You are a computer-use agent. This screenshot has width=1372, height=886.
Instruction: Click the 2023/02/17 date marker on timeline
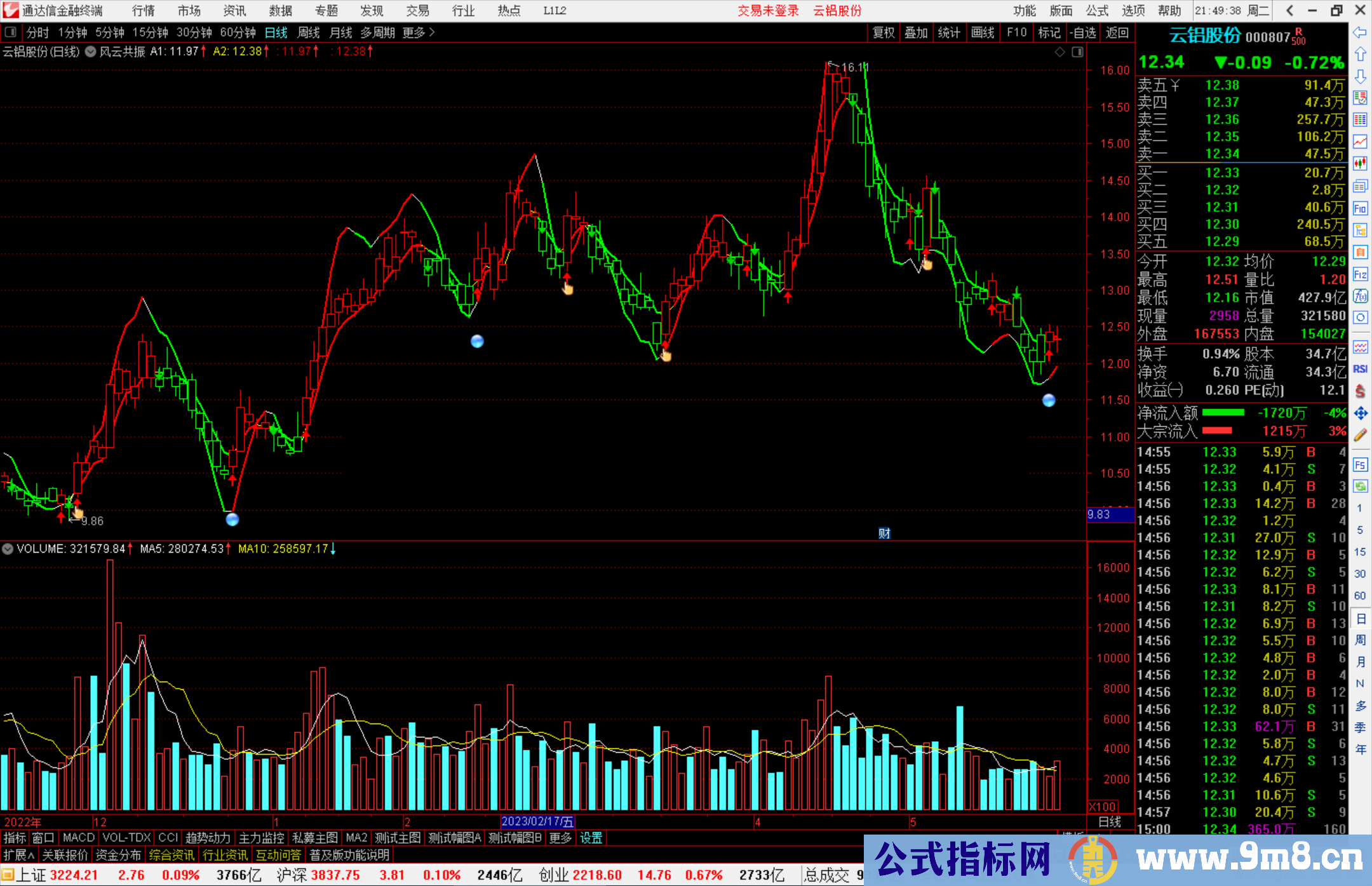(x=537, y=822)
